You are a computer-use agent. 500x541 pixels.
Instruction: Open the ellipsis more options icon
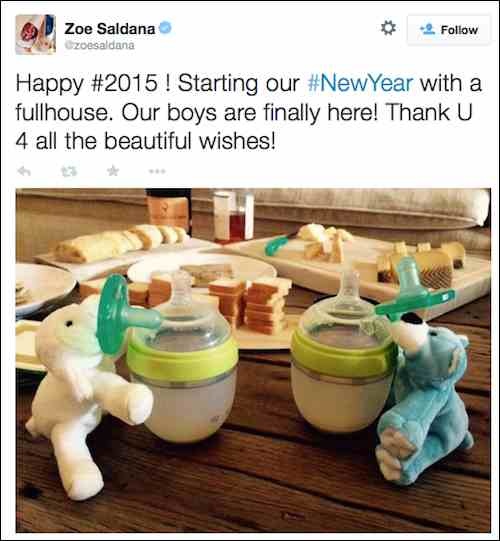(x=157, y=171)
